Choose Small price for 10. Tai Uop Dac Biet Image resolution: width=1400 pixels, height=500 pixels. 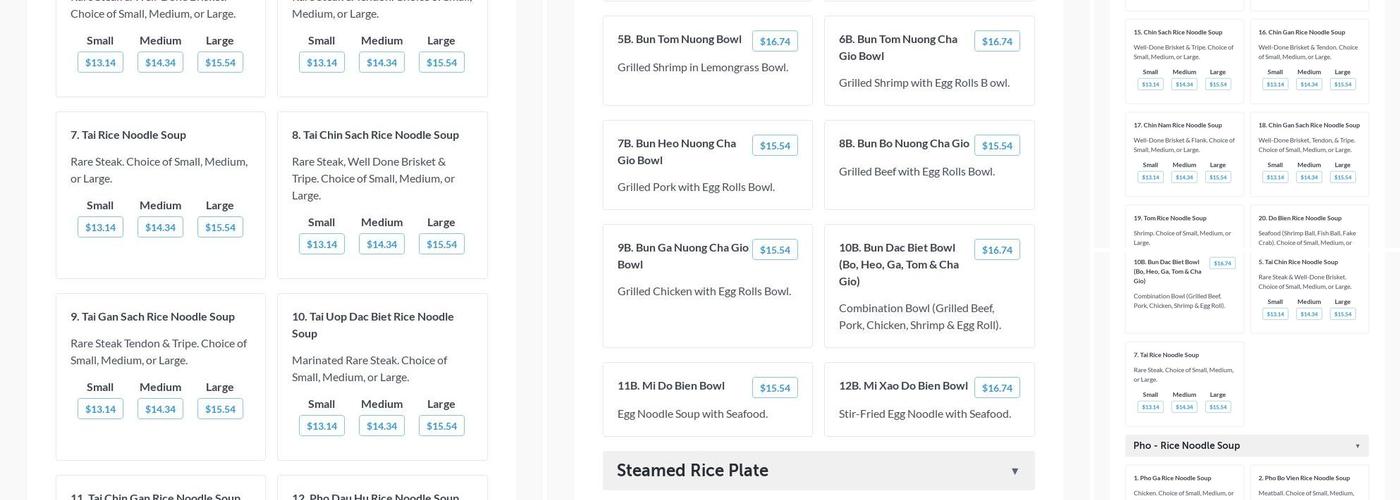[321, 426]
